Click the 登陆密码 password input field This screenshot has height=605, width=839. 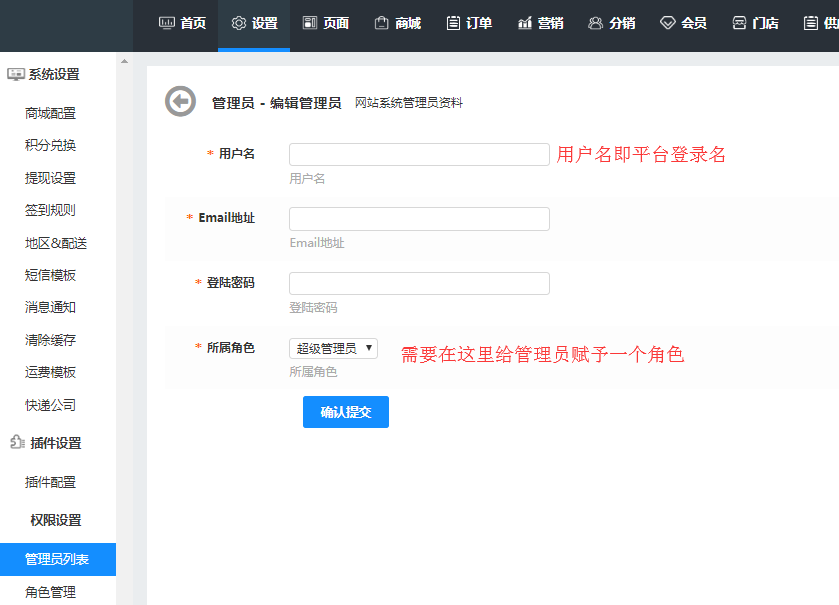418,283
